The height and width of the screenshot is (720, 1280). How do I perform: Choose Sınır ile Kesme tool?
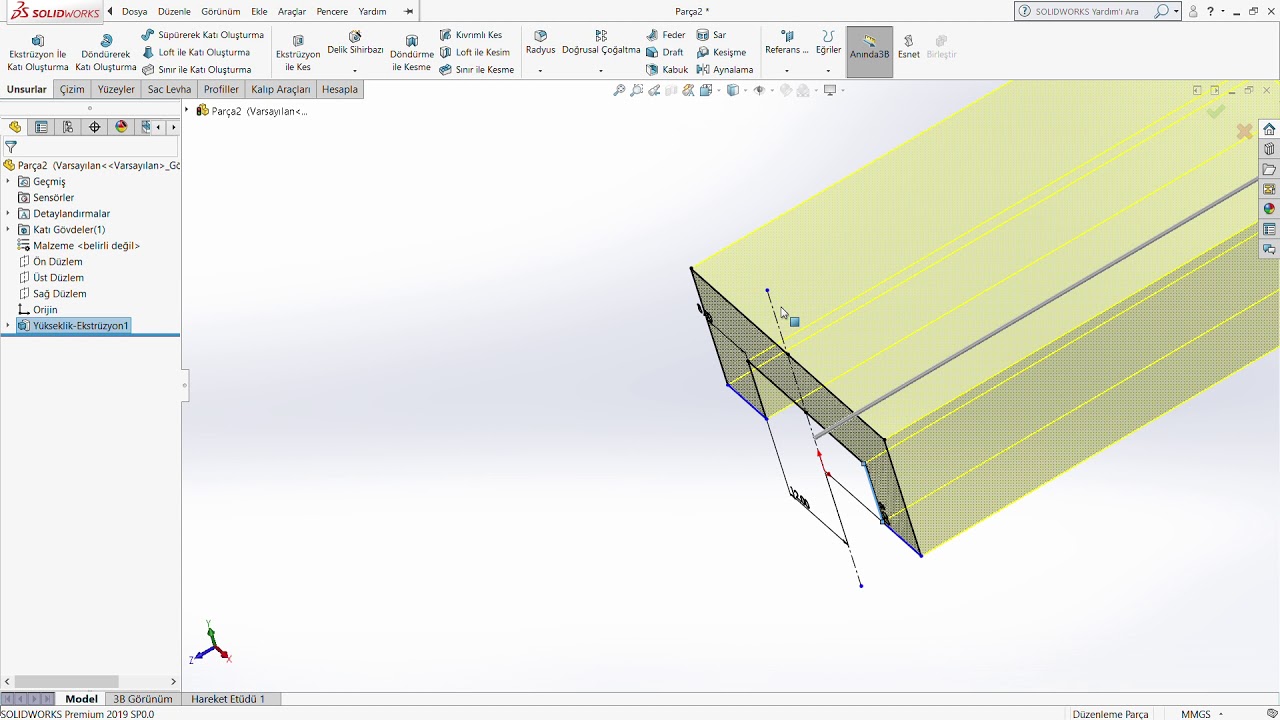[477, 70]
